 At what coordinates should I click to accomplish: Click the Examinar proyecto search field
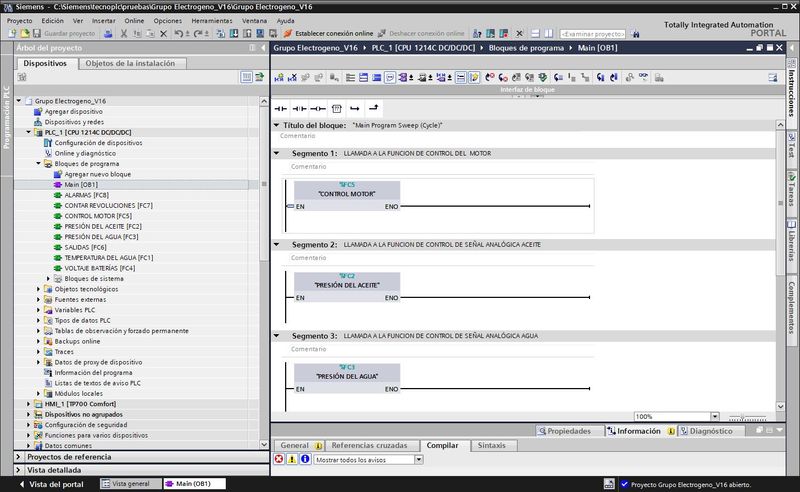[593, 34]
